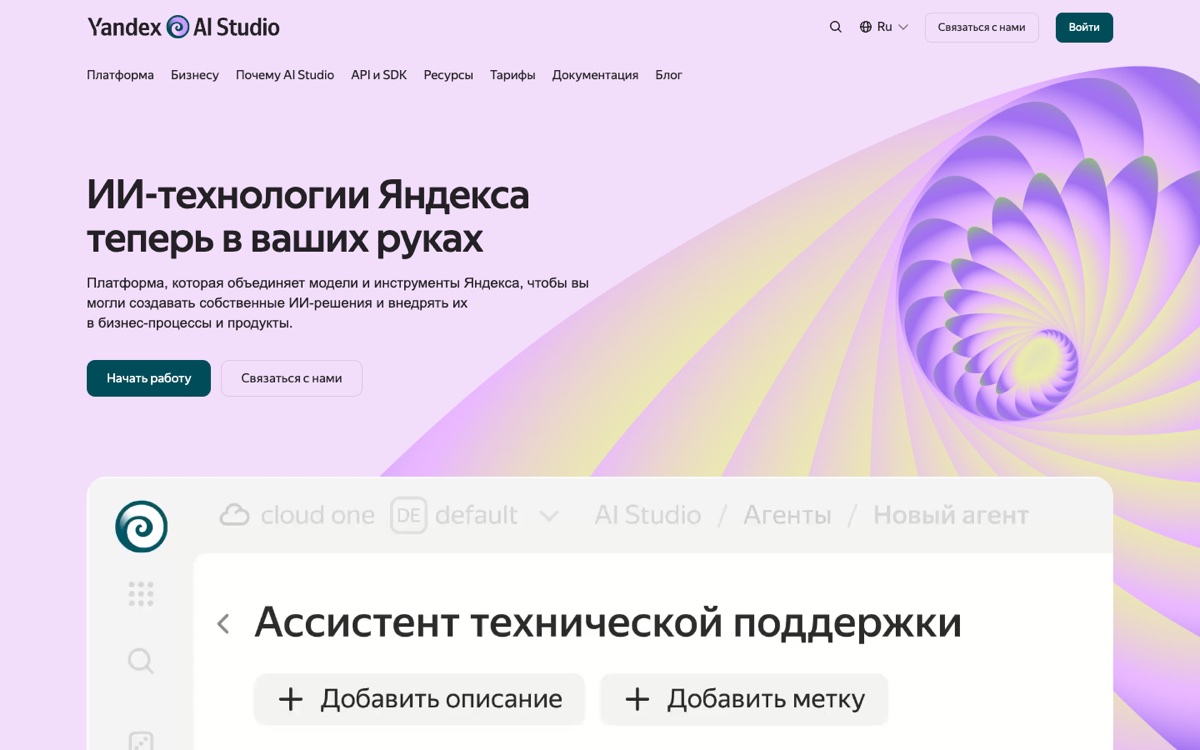Image resolution: width=1200 pixels, height=750 pixels.
Task: Expand the default folder chevron
Action: (x=548, y=516)
